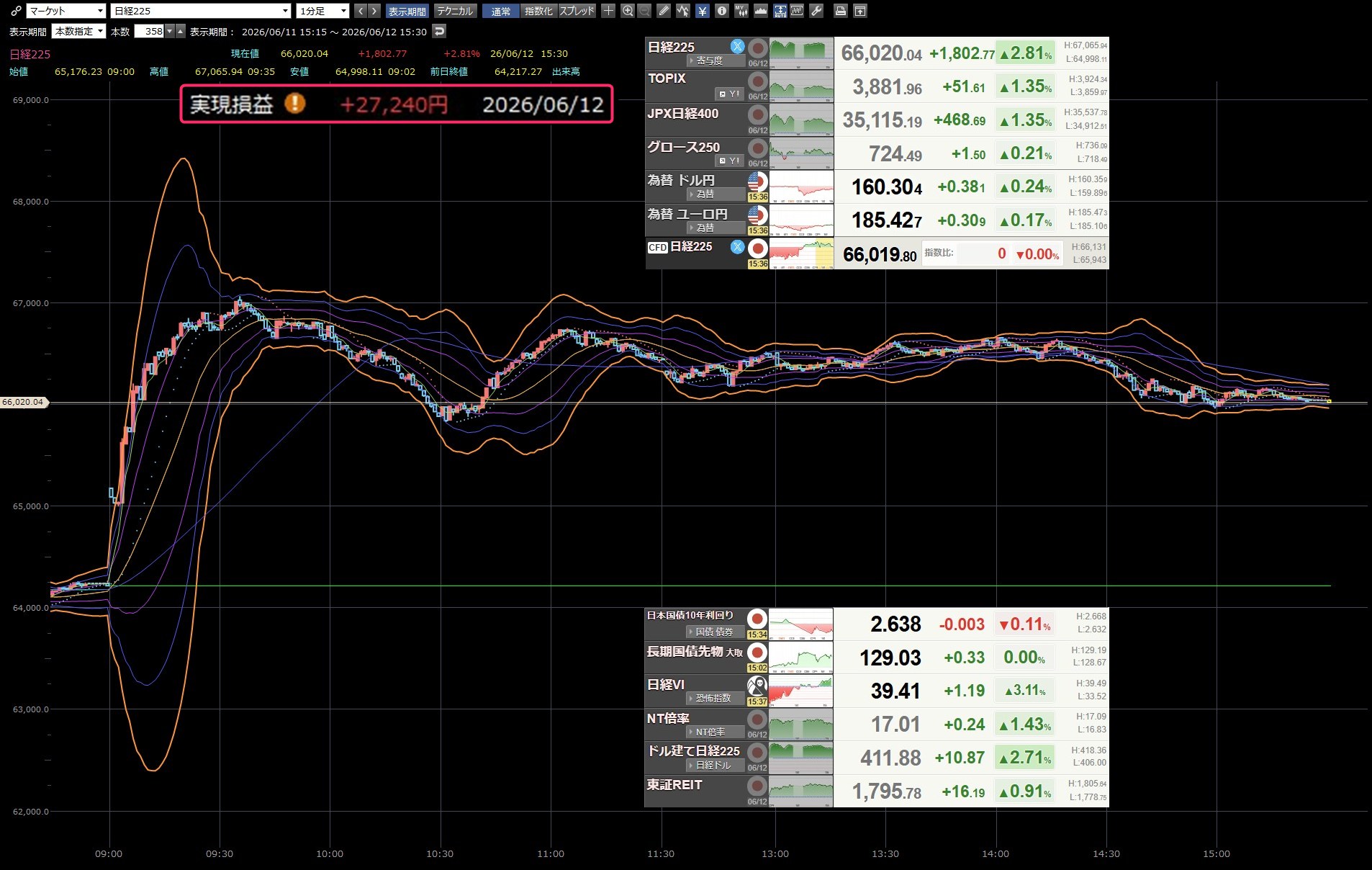Click the 本数 number input field
Viewport: 1372px width, 870px height.
(150, 31)
